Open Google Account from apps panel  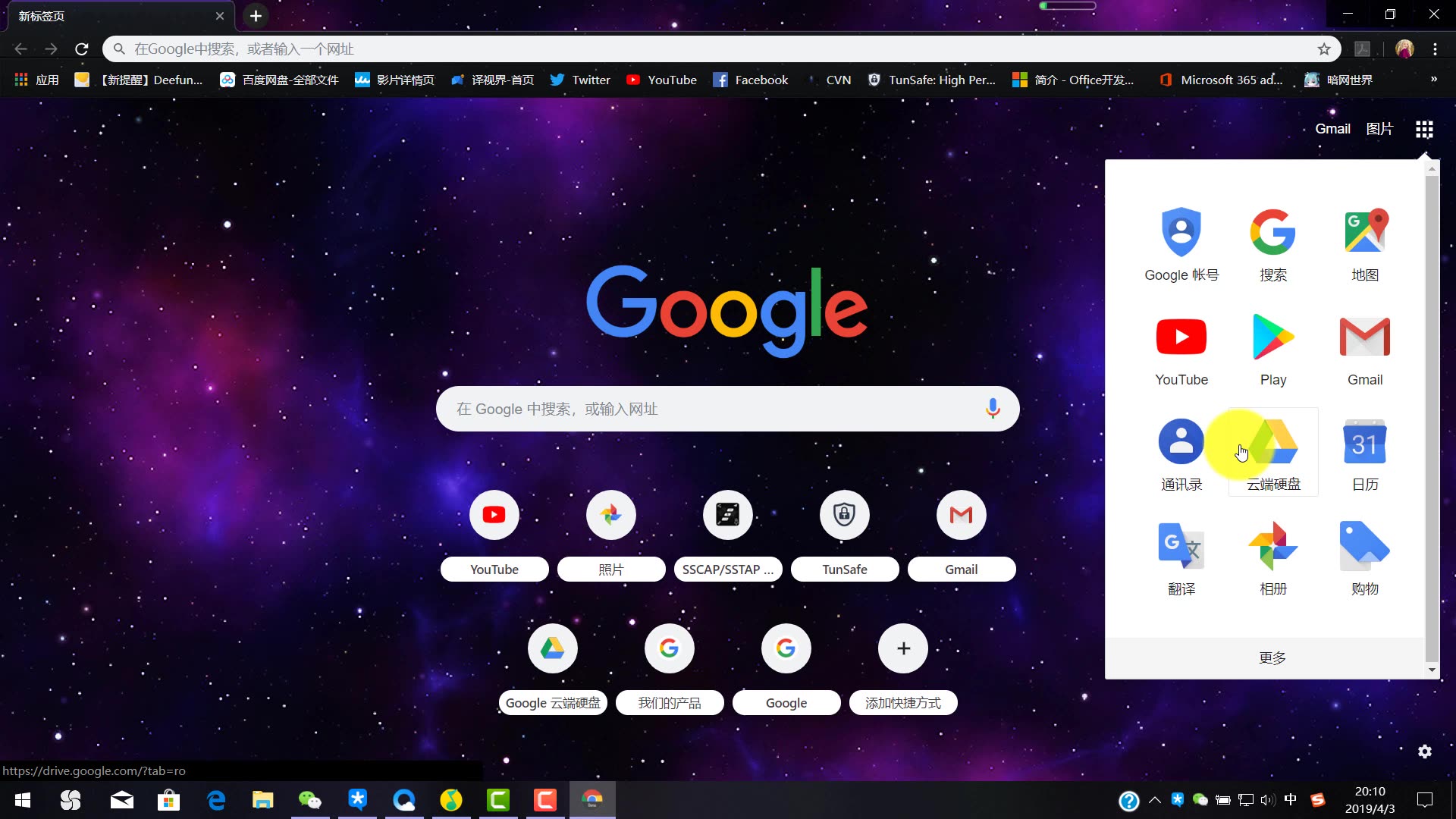coord(1181,243)
